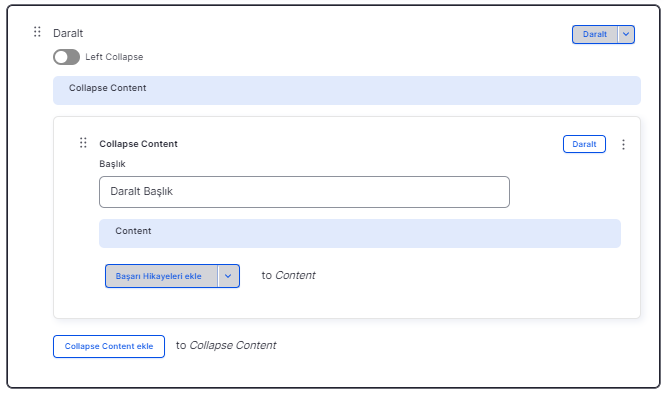Click the Daralt button inside Collapse Content card
This screenshot has width=664, height=393.
click(x=584, y=144)
